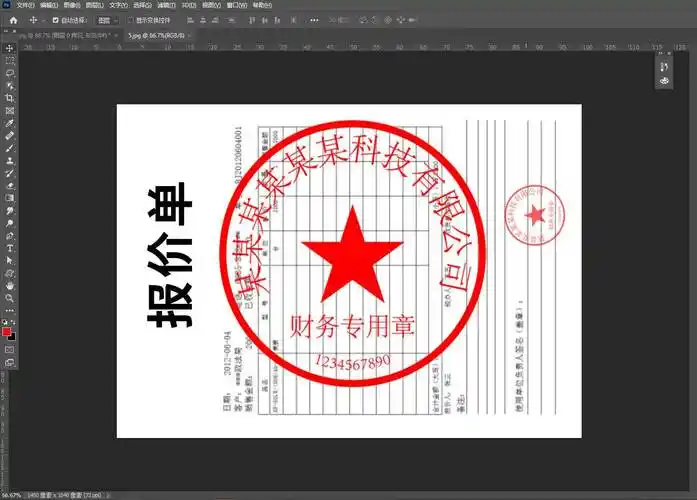Open the 3D(D) menu
697x500 pixels.
(x=189, y=5)
